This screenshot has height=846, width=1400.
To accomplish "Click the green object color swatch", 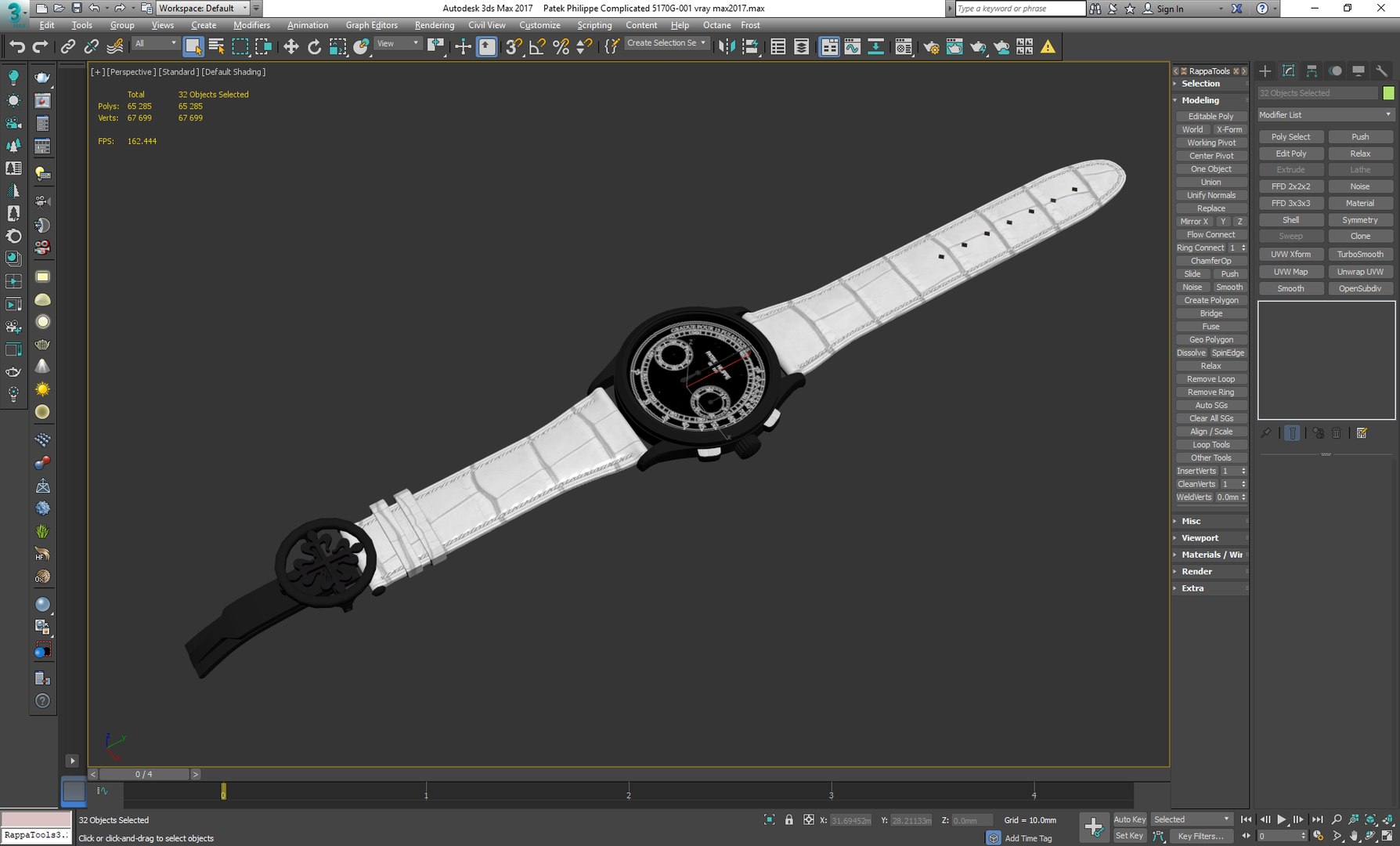I will pos(1388,93).
